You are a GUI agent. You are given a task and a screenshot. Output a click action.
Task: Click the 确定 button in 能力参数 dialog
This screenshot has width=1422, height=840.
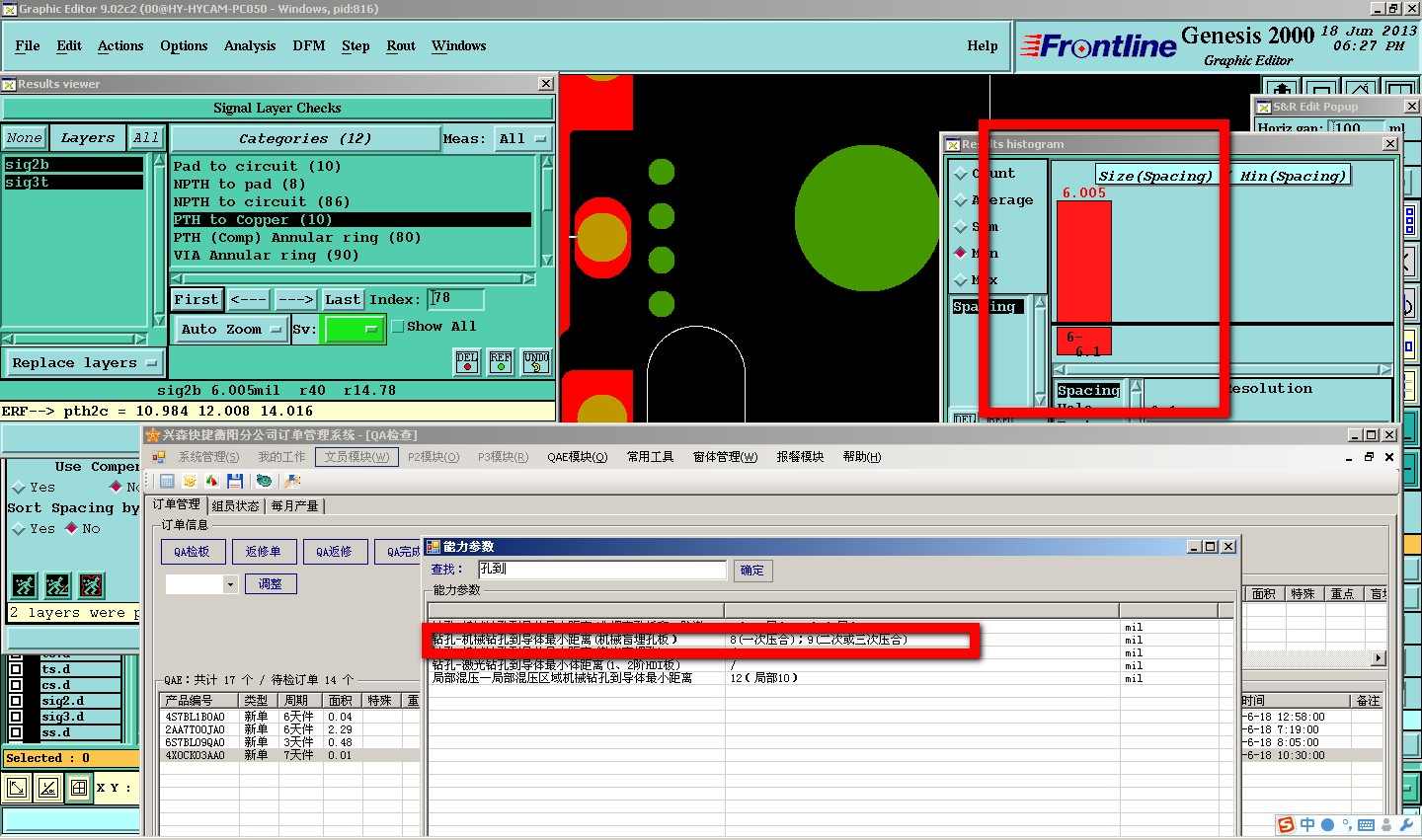(752, 571)
